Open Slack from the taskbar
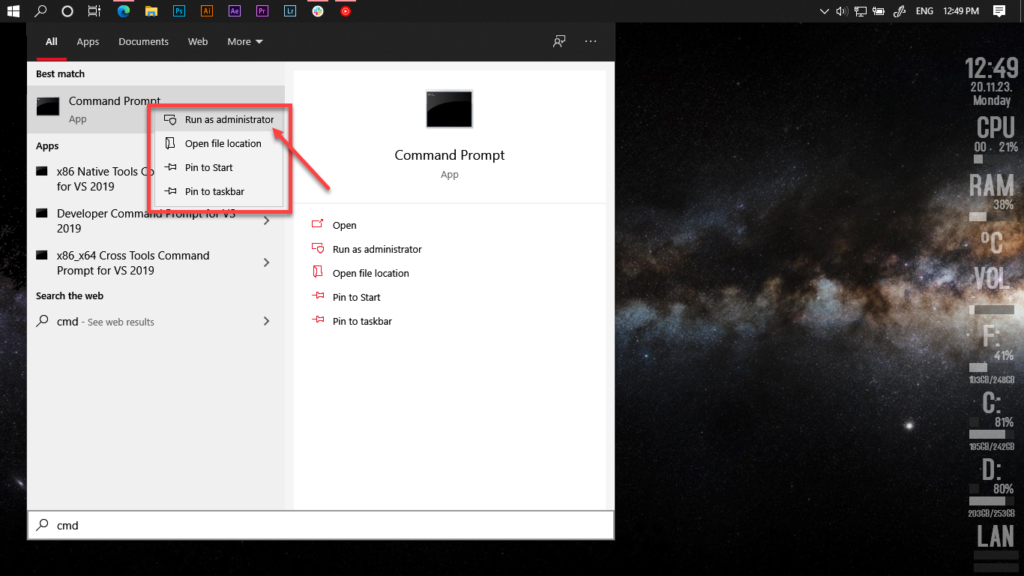The image size is (1024, 576). pyautogui.click(x=318, y=11)
